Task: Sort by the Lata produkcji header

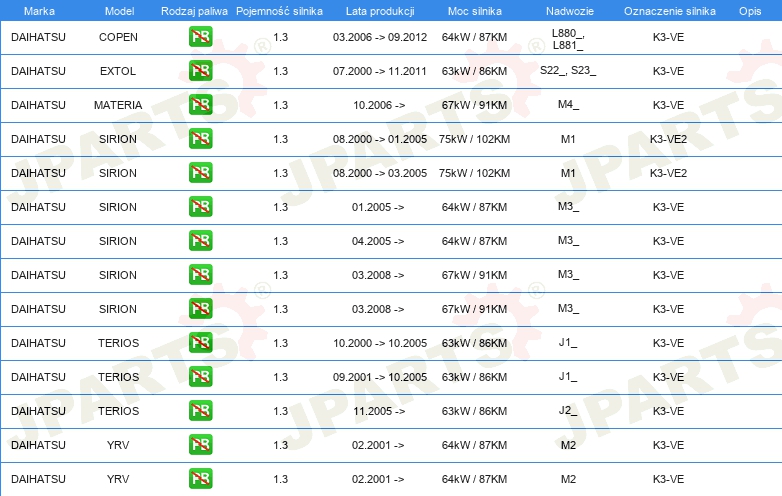Action: 379,10
